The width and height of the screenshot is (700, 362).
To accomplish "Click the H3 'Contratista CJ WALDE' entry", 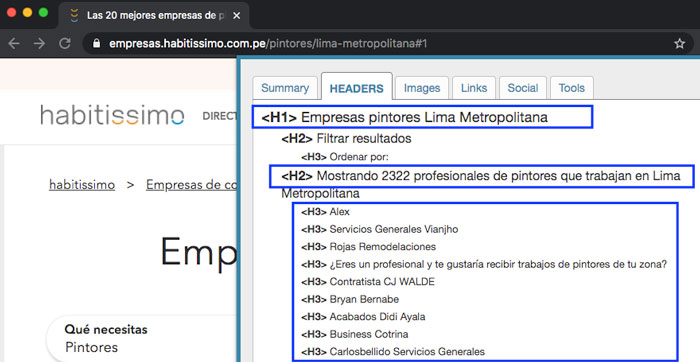I will [367, 282].
